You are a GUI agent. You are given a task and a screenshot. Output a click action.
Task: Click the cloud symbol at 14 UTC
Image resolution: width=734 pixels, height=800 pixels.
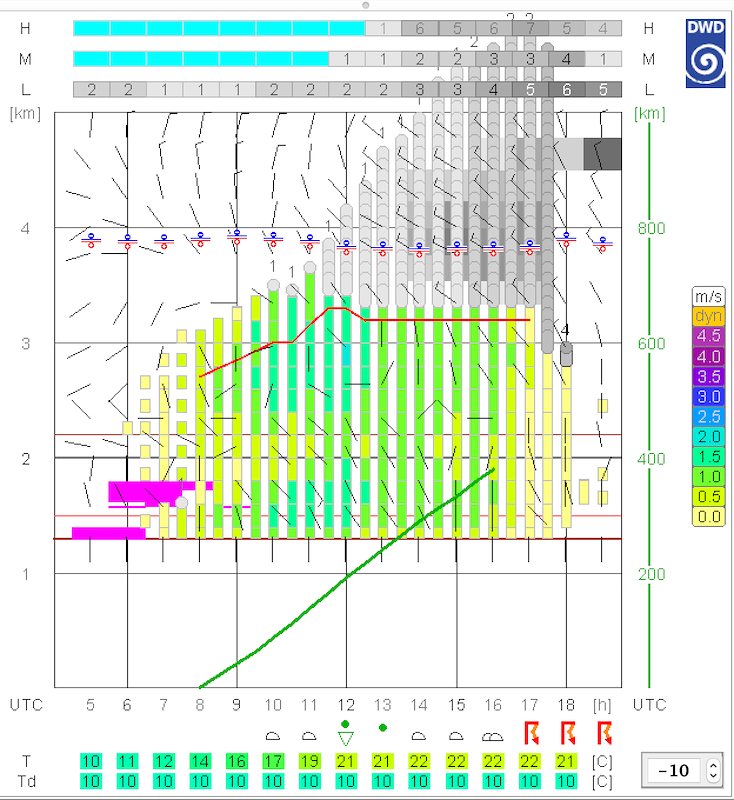point(420,735)
